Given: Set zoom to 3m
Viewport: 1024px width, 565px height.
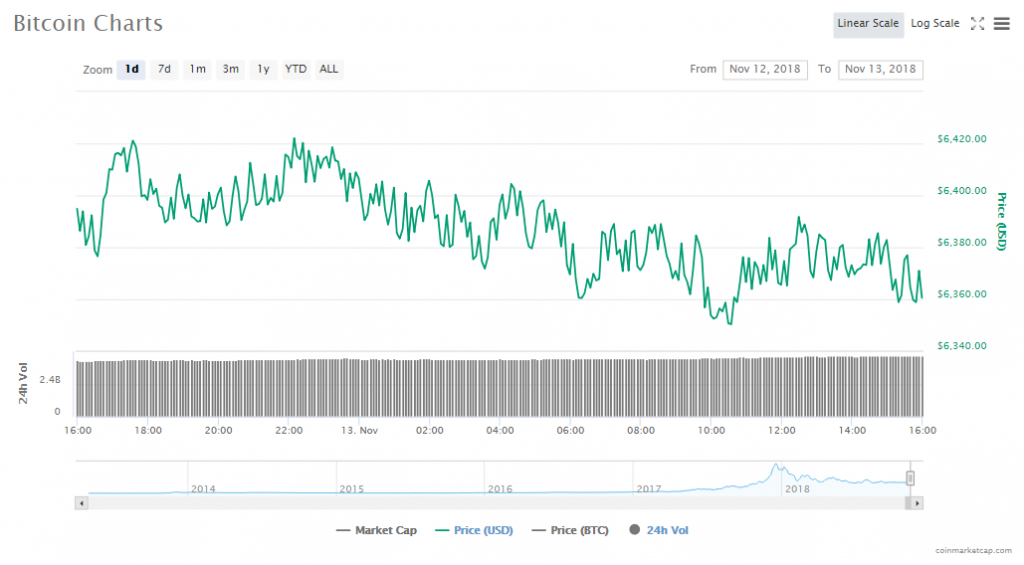Looking at the screenshot, I should [230, 69].
